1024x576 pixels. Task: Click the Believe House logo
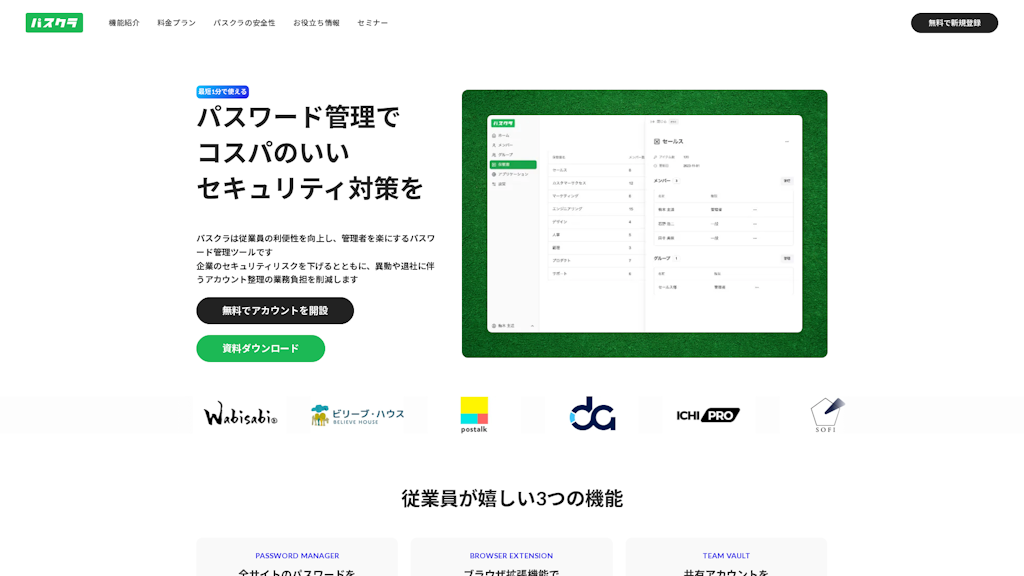[x=357, y=414]
